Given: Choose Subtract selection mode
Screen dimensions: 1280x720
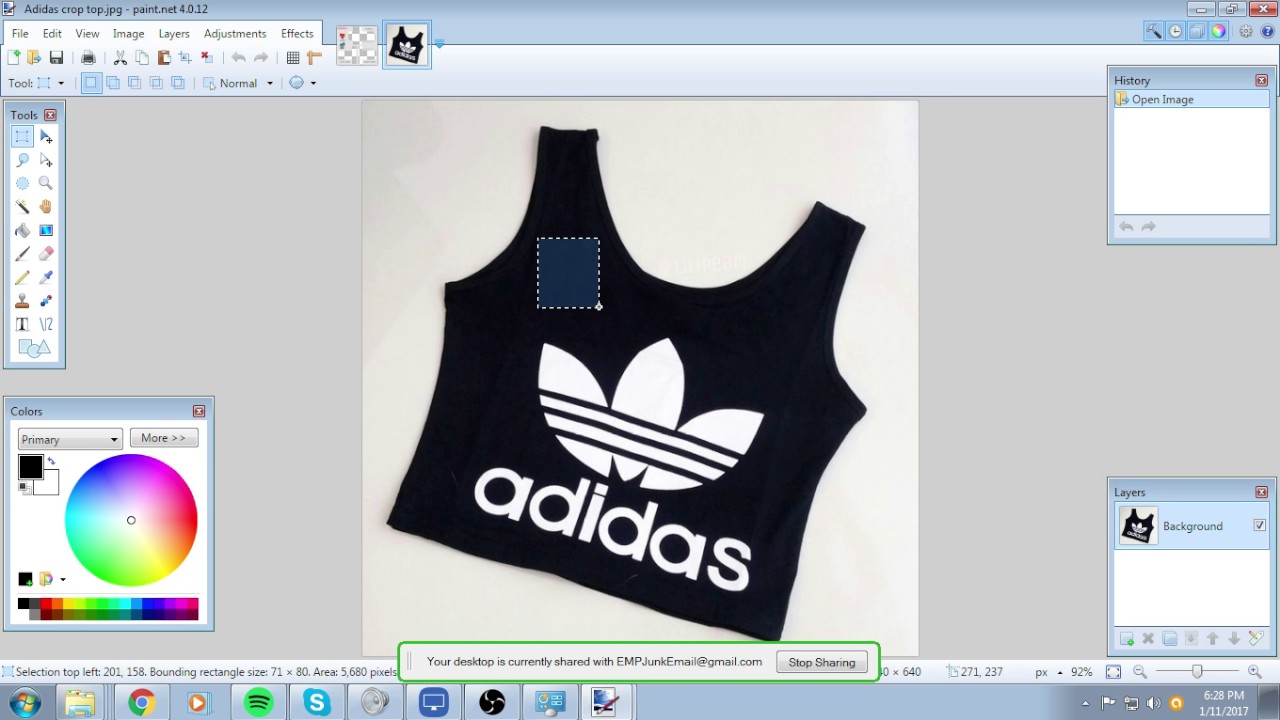Looking at the screenshot, I should 134,83.
